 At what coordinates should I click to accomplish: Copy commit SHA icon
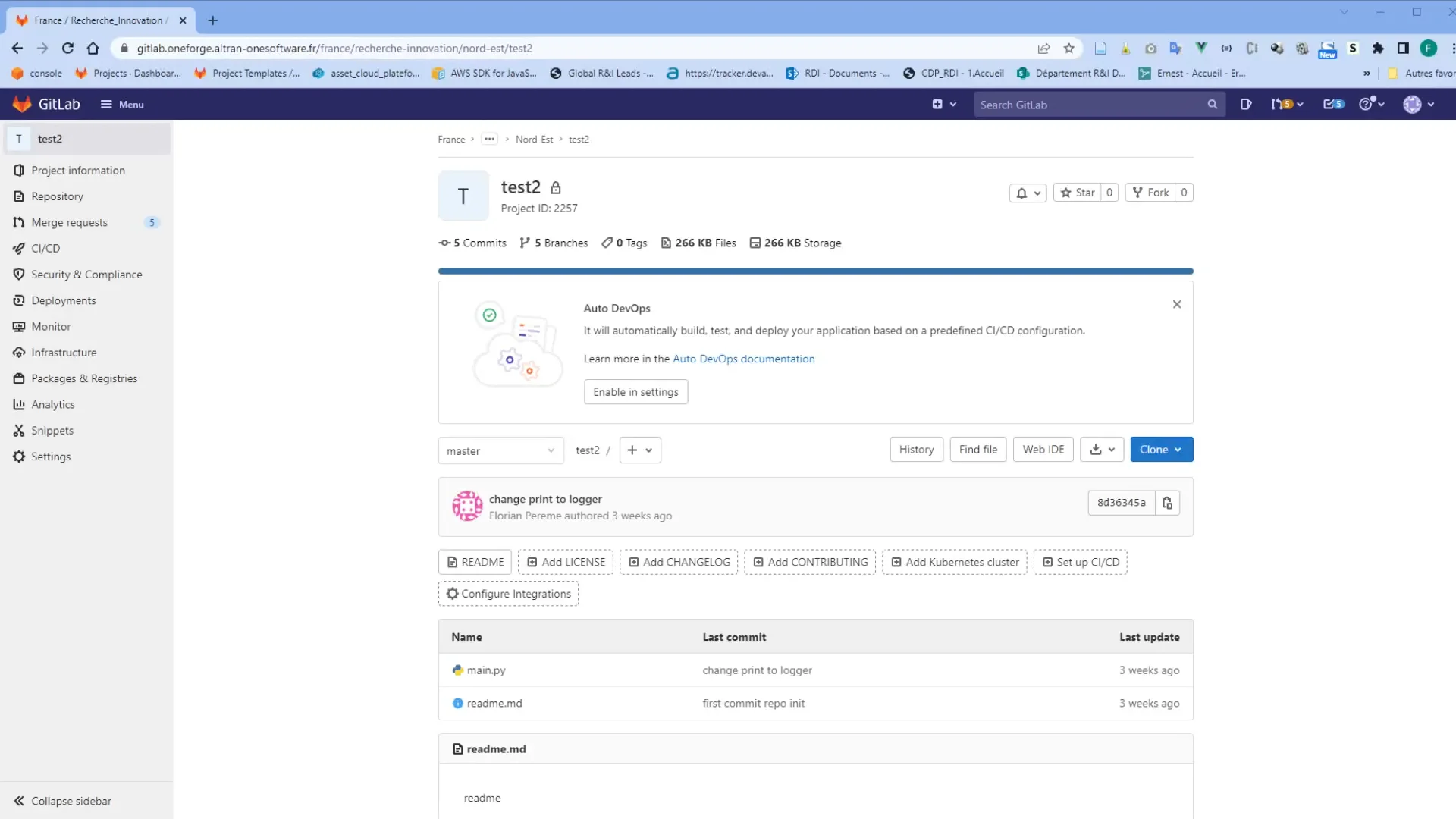pos(1167,503)
